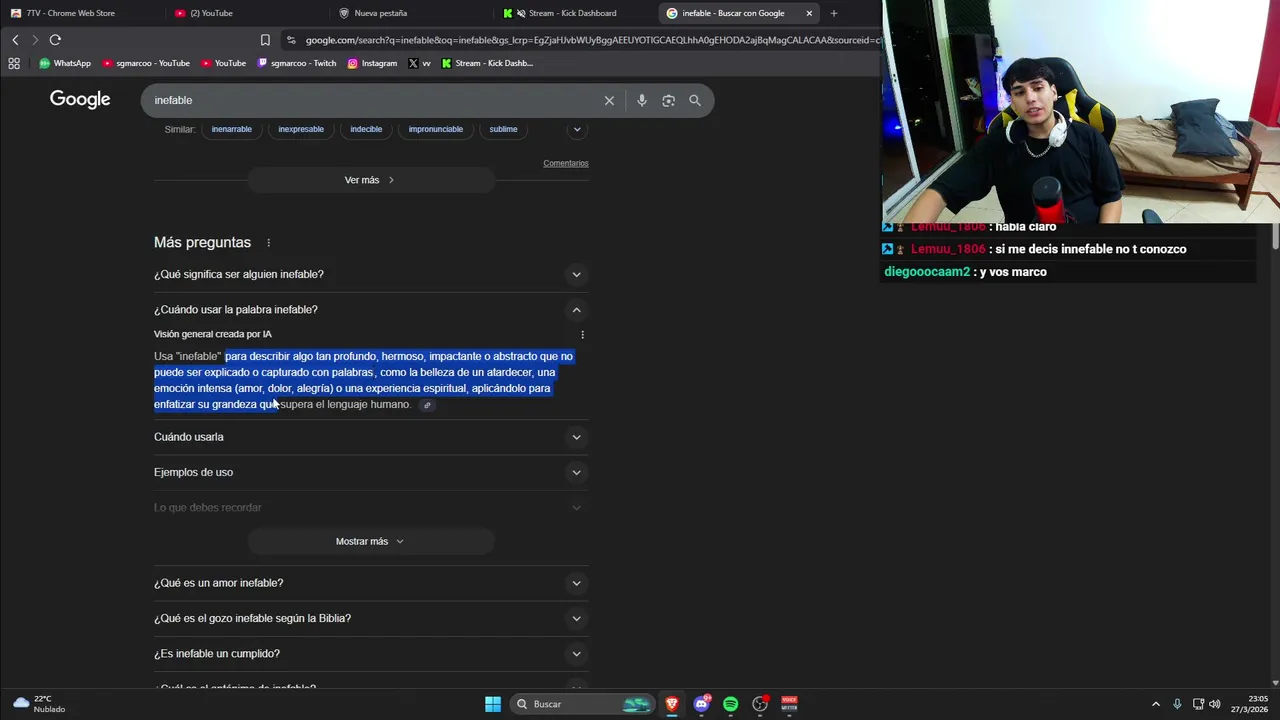Go forward with the browser forward arrow
This screenshot has width=1280, height=720.
click(35, 40)
